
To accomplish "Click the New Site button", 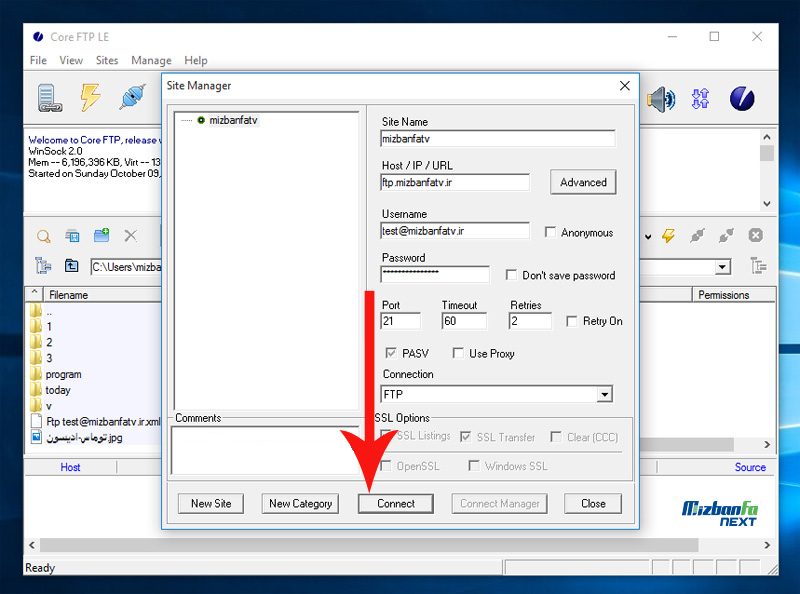I will 211,504.
